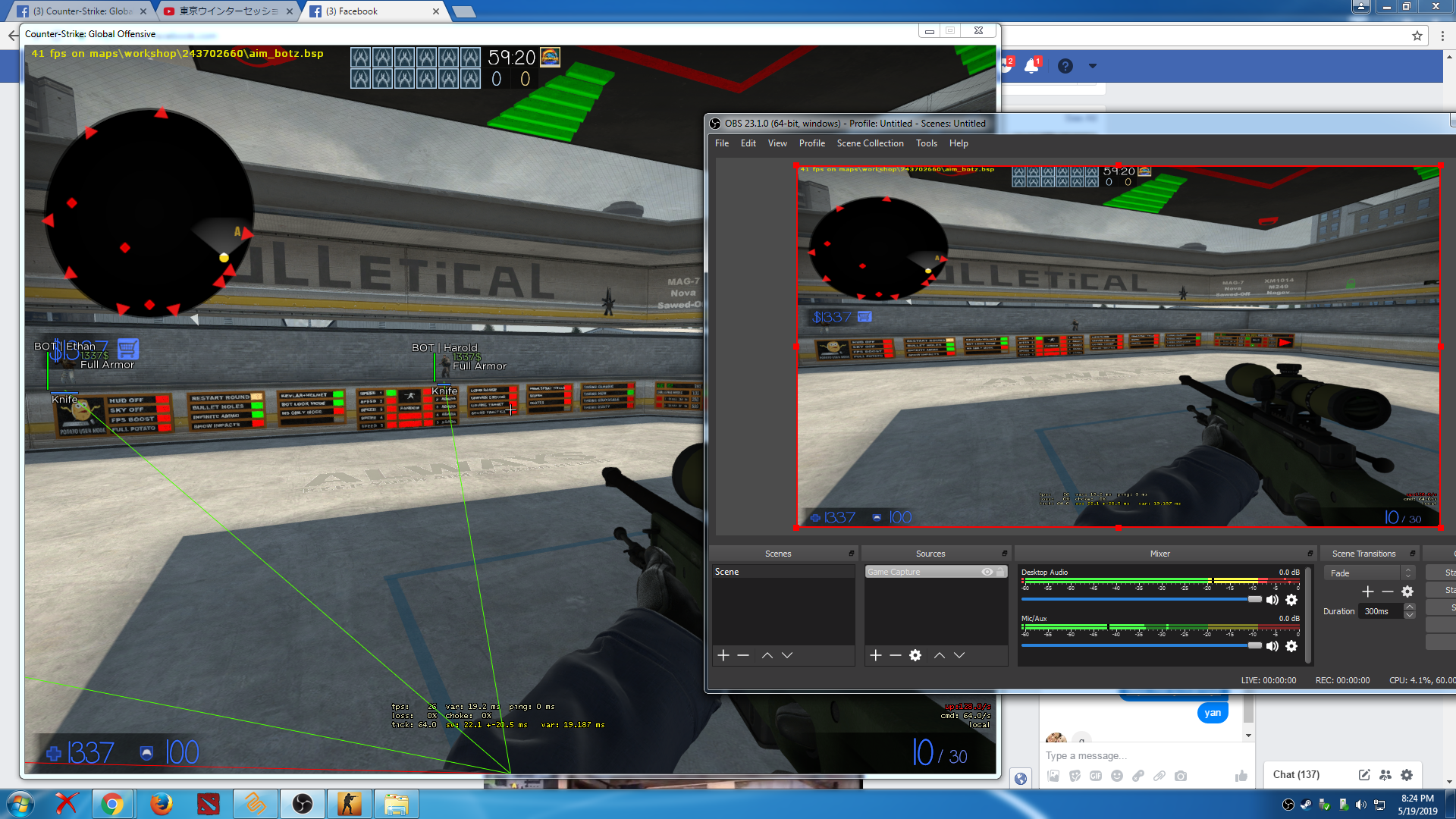Attach a file with the paperclip icon in Messenger chat

(x=1159, y=776)
